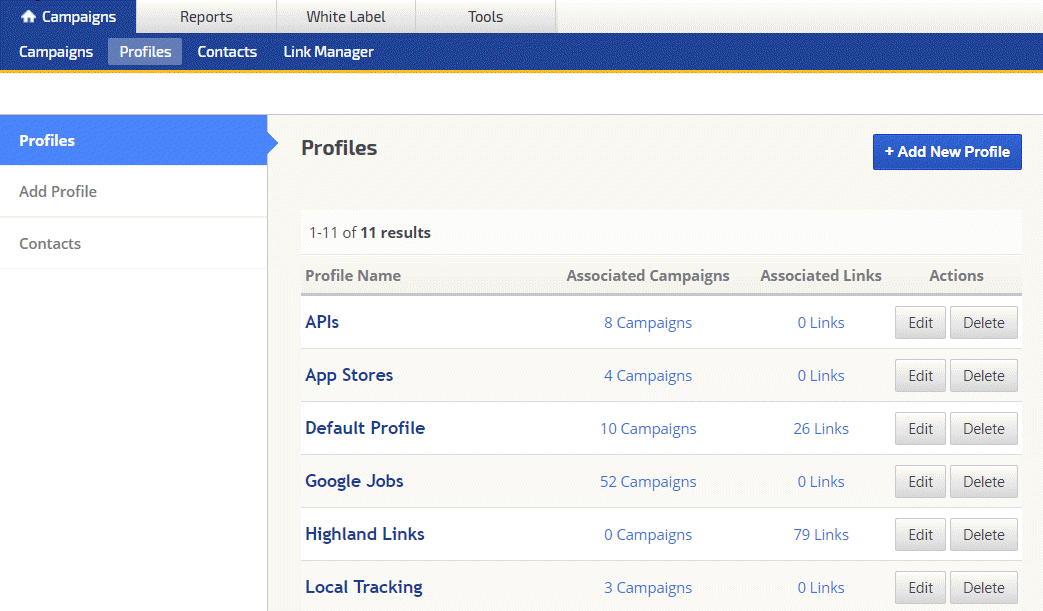The width and height of the screenshot is (1043, 611).
Task: Delete the Google Jobs profile
Action: (x=983, y=482)
